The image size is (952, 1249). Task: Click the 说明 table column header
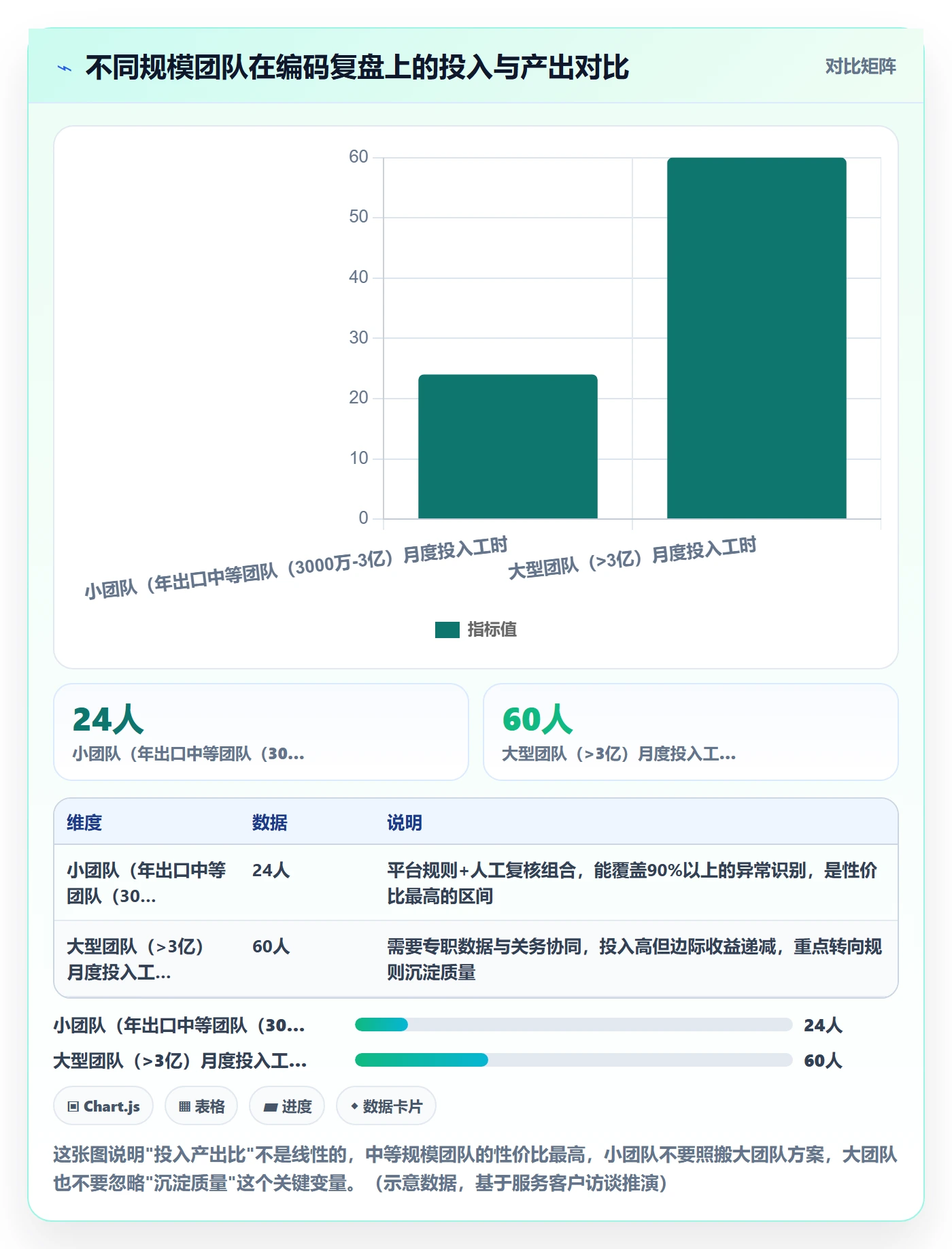pyautogui.click(x=405, y=822)
